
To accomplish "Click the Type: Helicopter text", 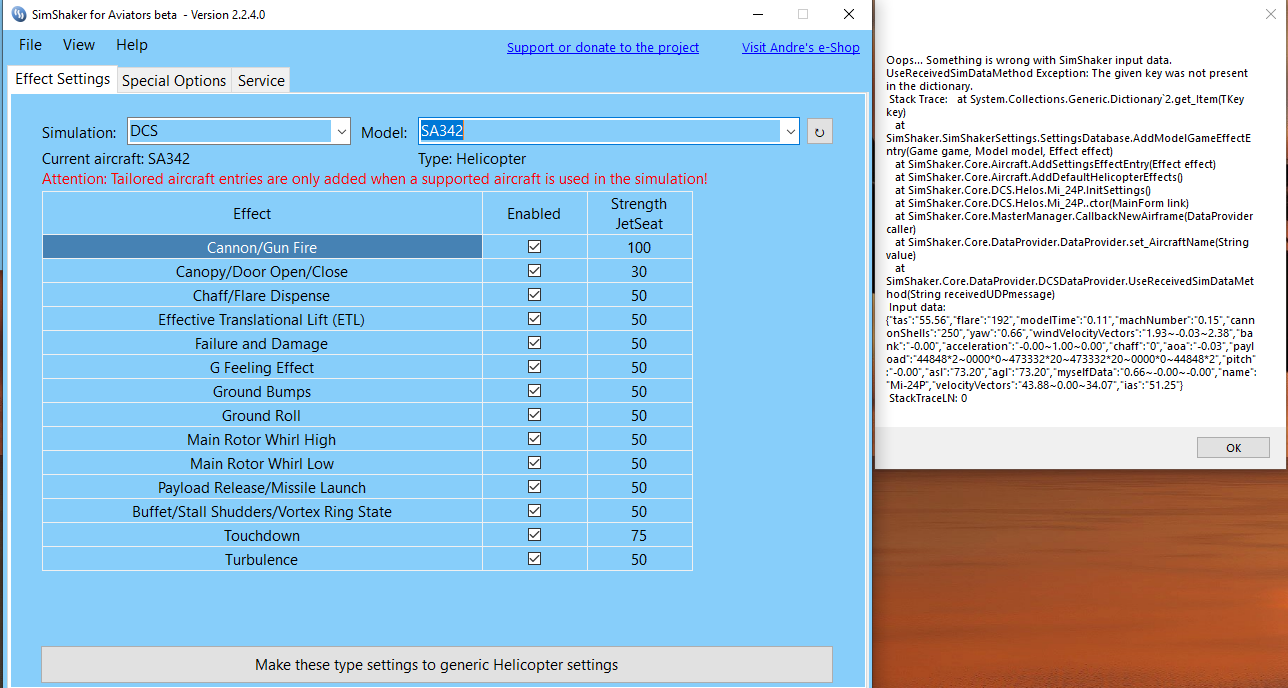I will pos(472,159).
